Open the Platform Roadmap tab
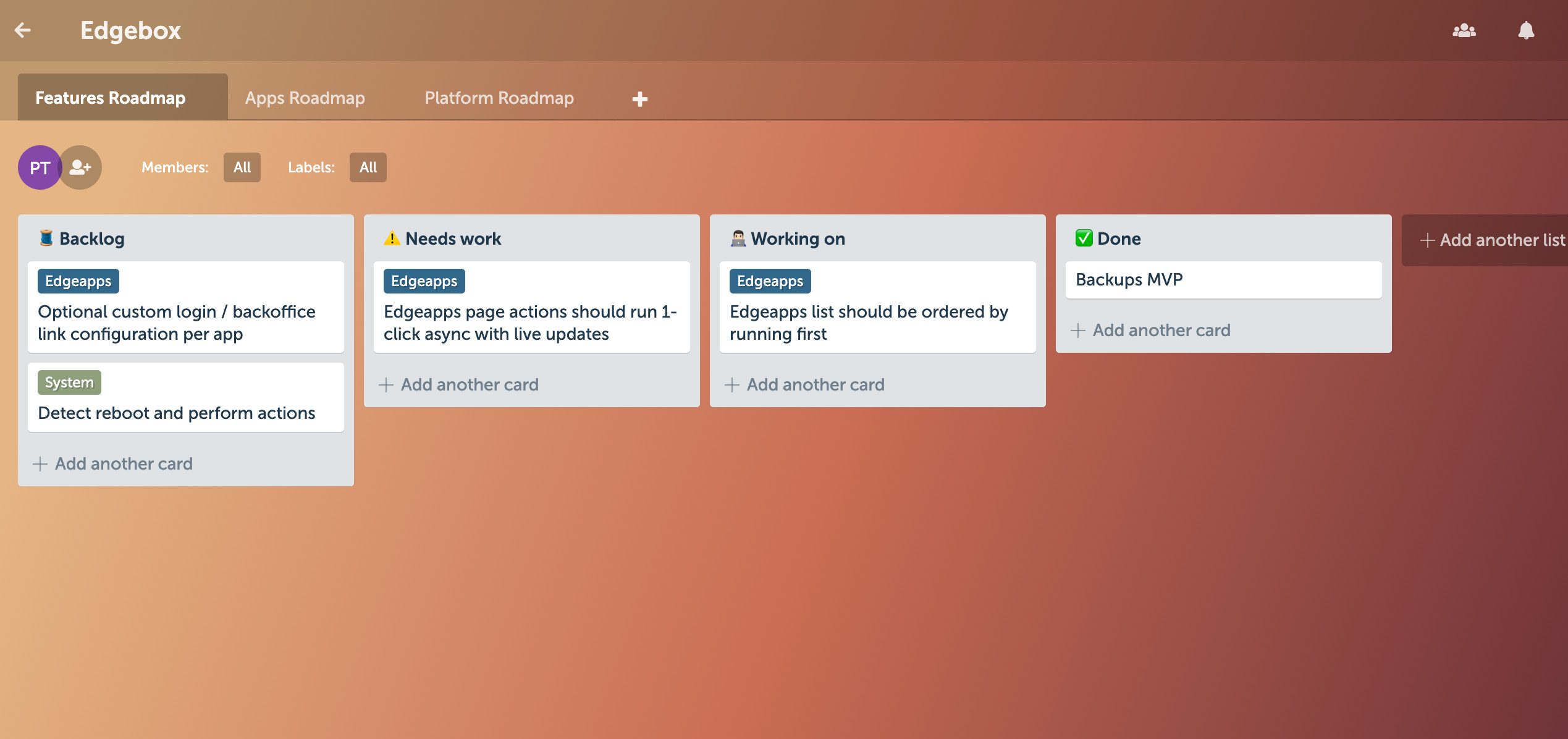1568x739 pixels. [498, 97]
